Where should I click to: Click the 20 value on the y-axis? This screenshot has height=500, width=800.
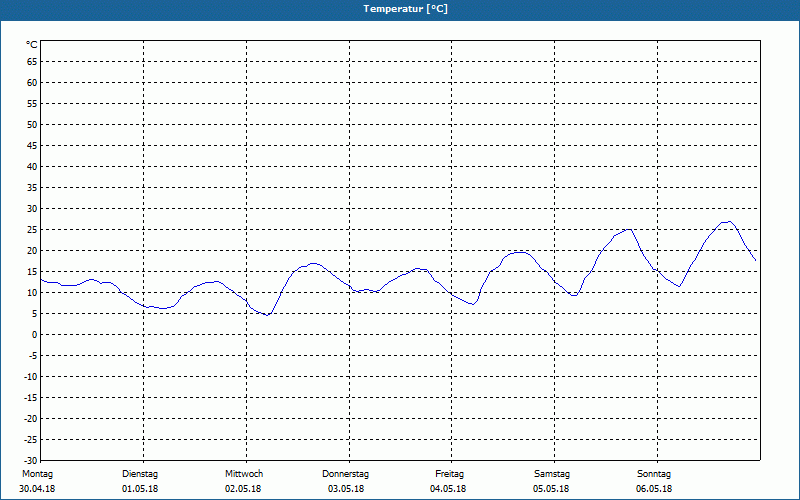32,251
